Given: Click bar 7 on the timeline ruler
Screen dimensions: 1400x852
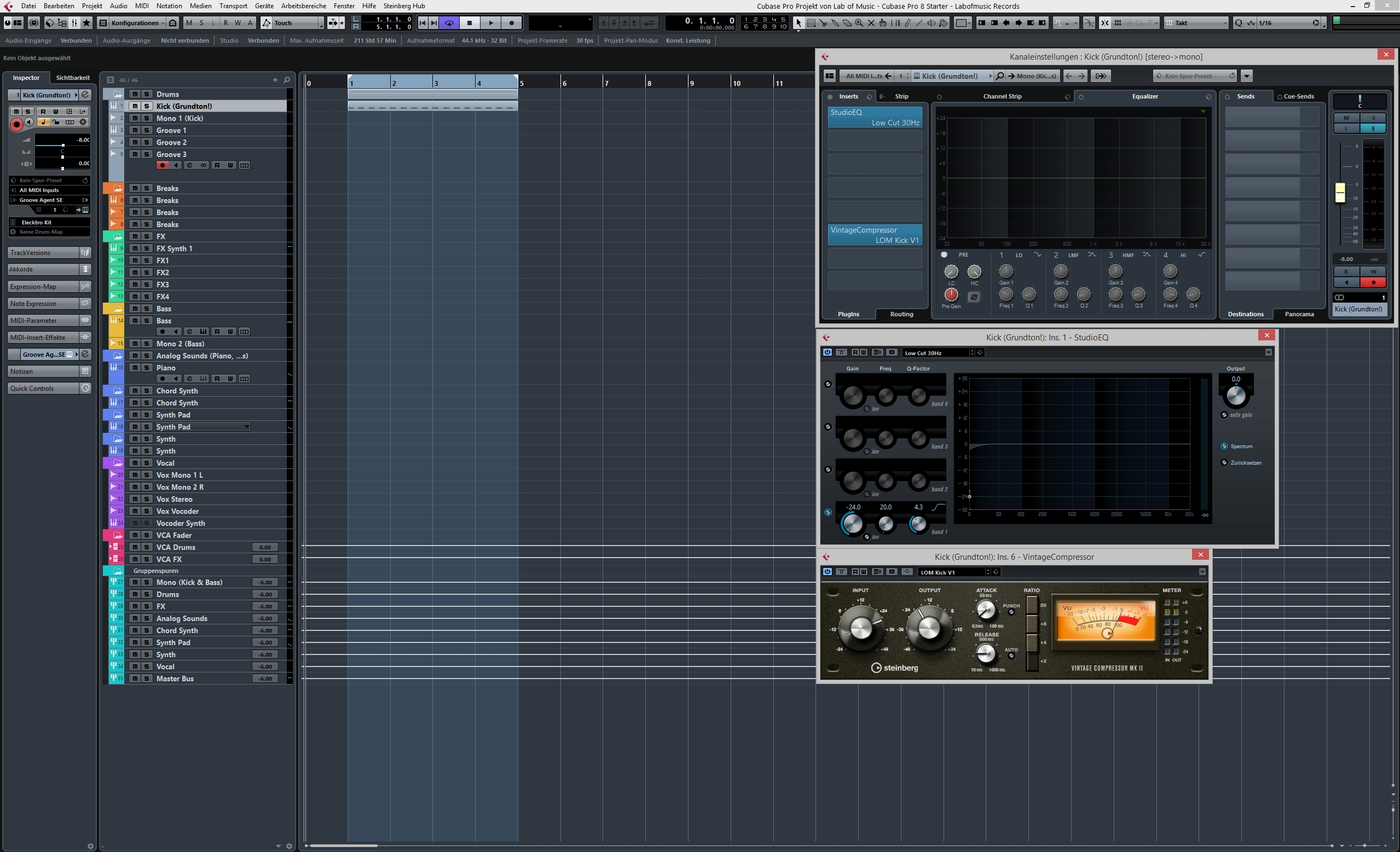Looking at the screenshot, I should (x=606, y=83).
